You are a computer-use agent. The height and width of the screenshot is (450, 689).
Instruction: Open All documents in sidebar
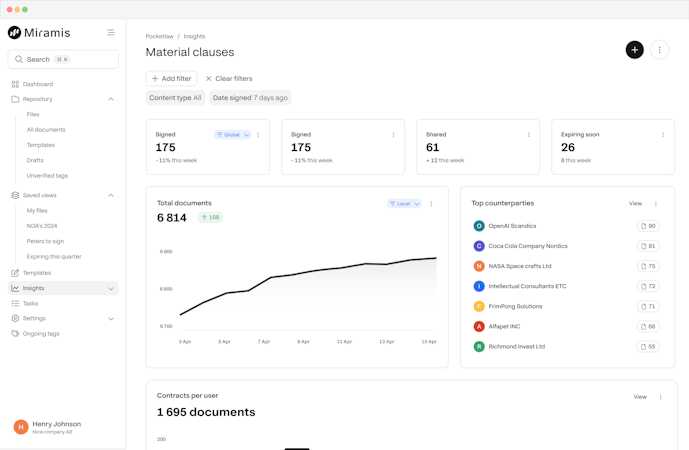[46, 130]
